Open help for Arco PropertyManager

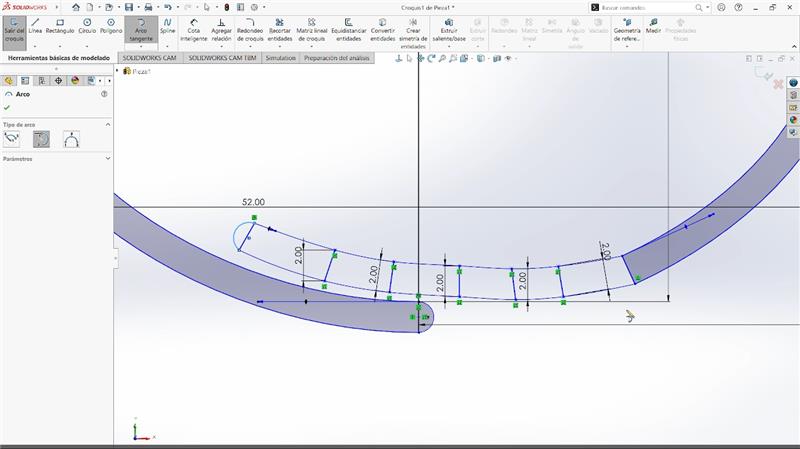tap(104, 94)
